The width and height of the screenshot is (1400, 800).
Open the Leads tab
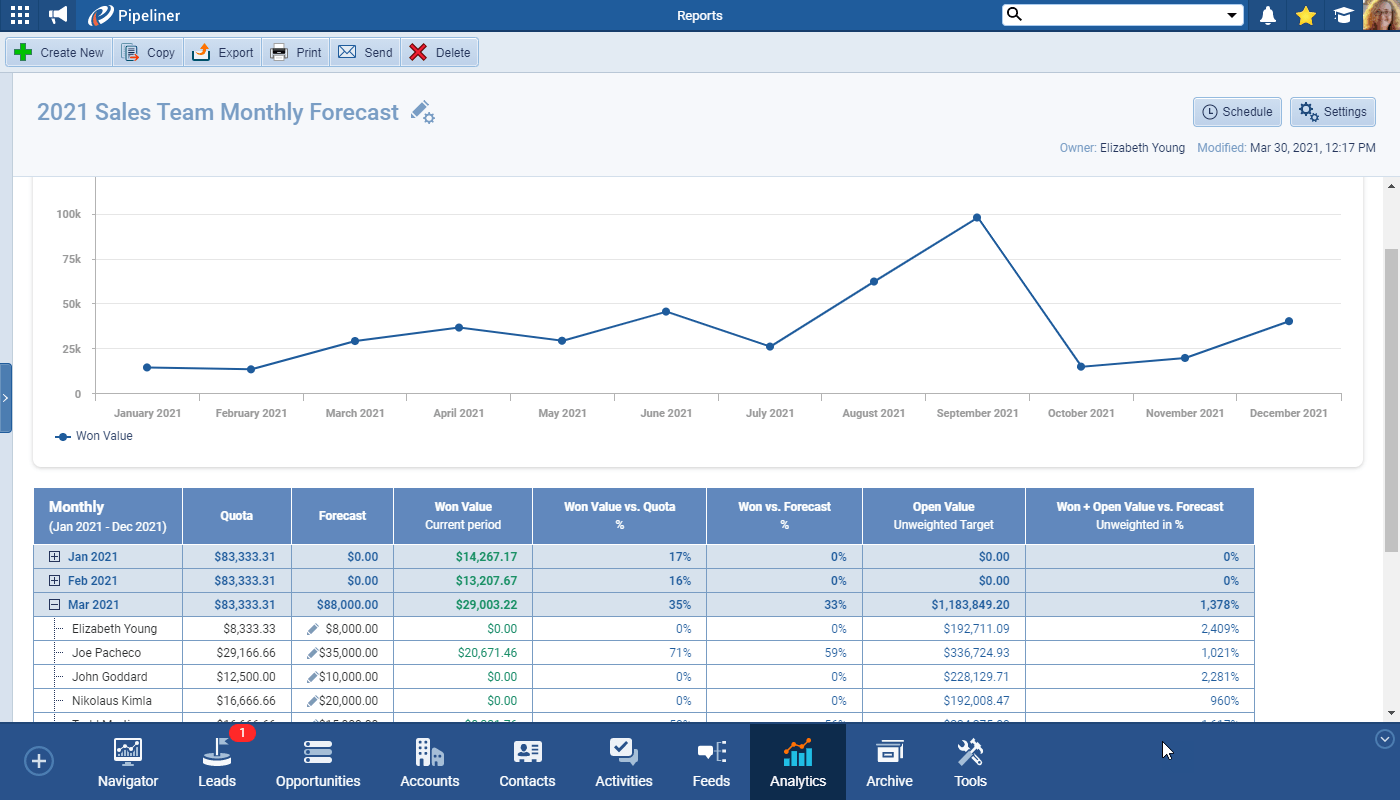pos(217,763)
